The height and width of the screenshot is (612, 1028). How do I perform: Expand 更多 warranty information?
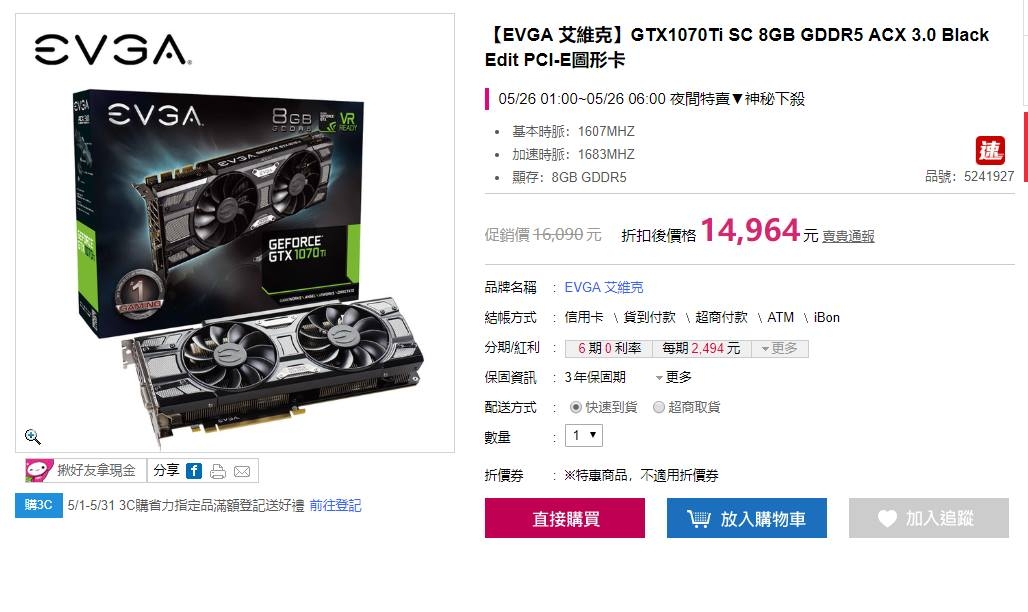click(673, 377)
